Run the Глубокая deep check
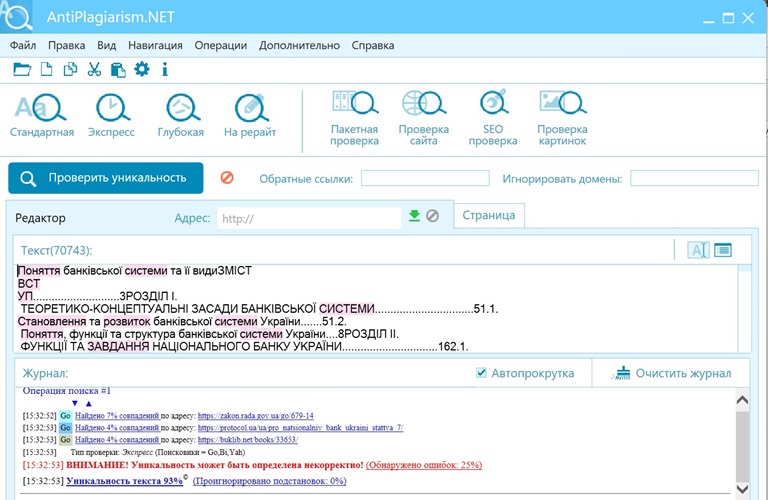The width and height of the screenshot is (768, 500). click(181, 116)
